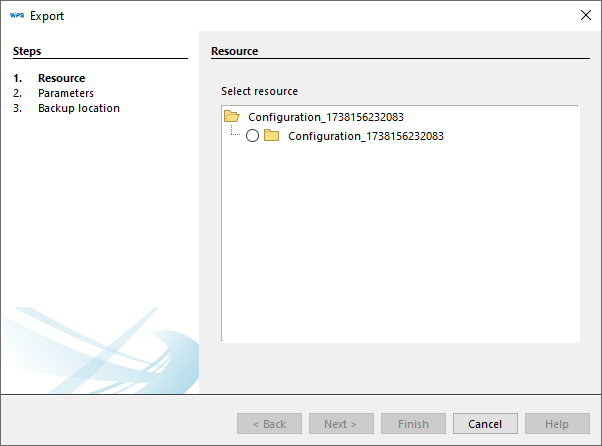Image resolution: width=602 pixels, height=446 pixels.
Task: Close the Export dialog window
Action: tap(585, 16)
